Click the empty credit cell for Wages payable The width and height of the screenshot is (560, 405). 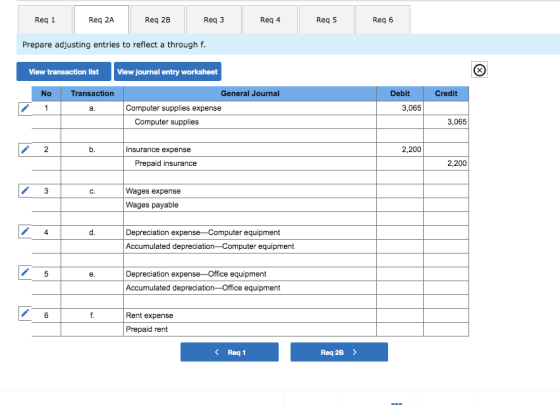coord(446,205)
